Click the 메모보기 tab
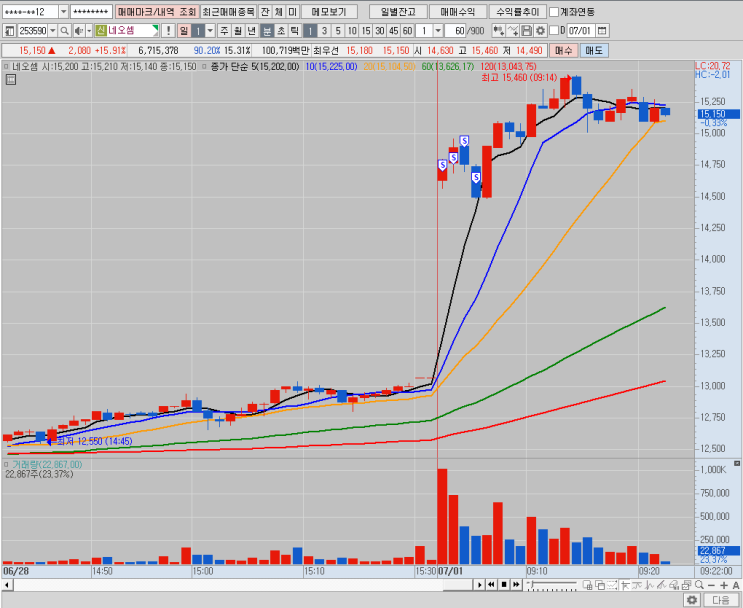Image resolution: width=743 pixels, height=608 pixels. (x=329, y=12)
